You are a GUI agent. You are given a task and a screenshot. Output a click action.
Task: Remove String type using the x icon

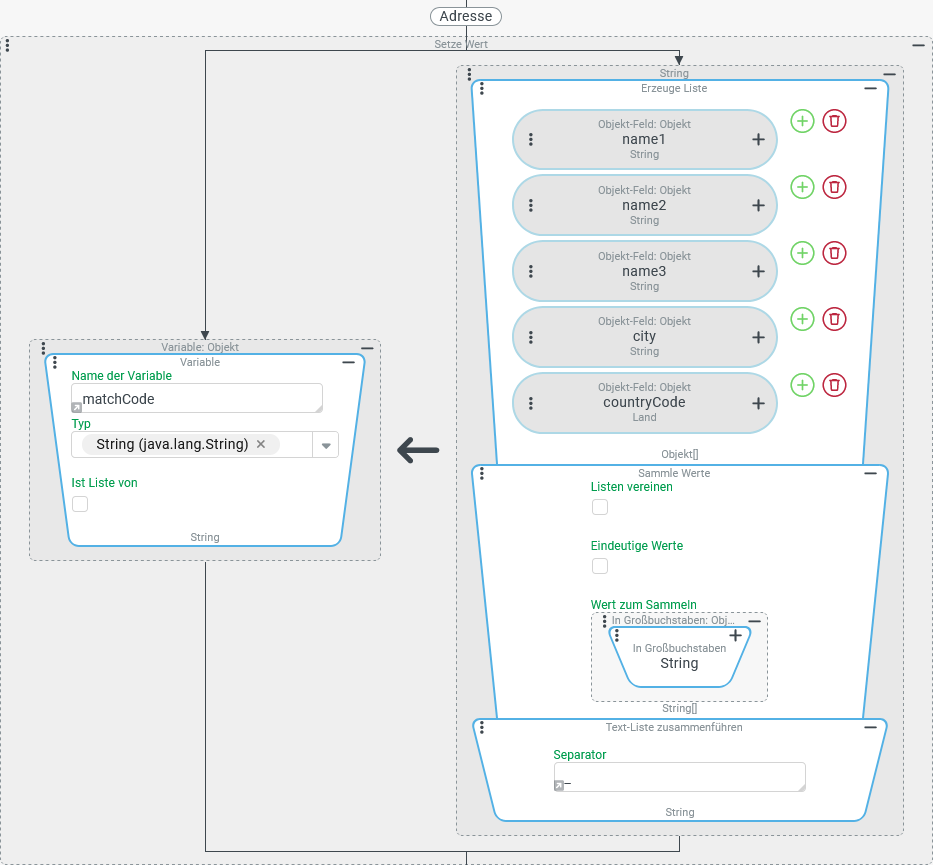pos(261,444)
